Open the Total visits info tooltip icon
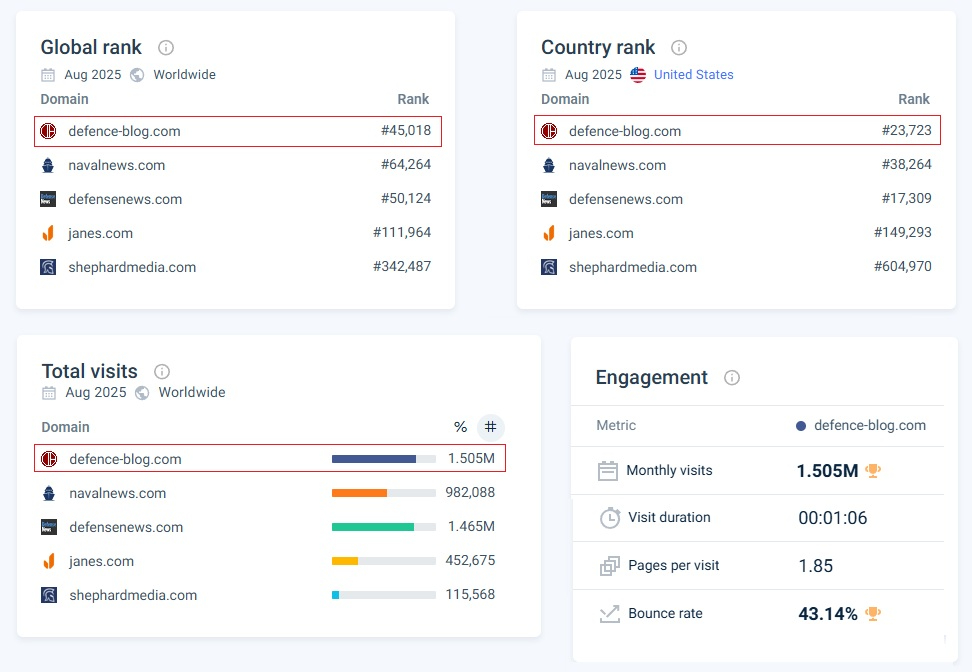 (162, 371)
